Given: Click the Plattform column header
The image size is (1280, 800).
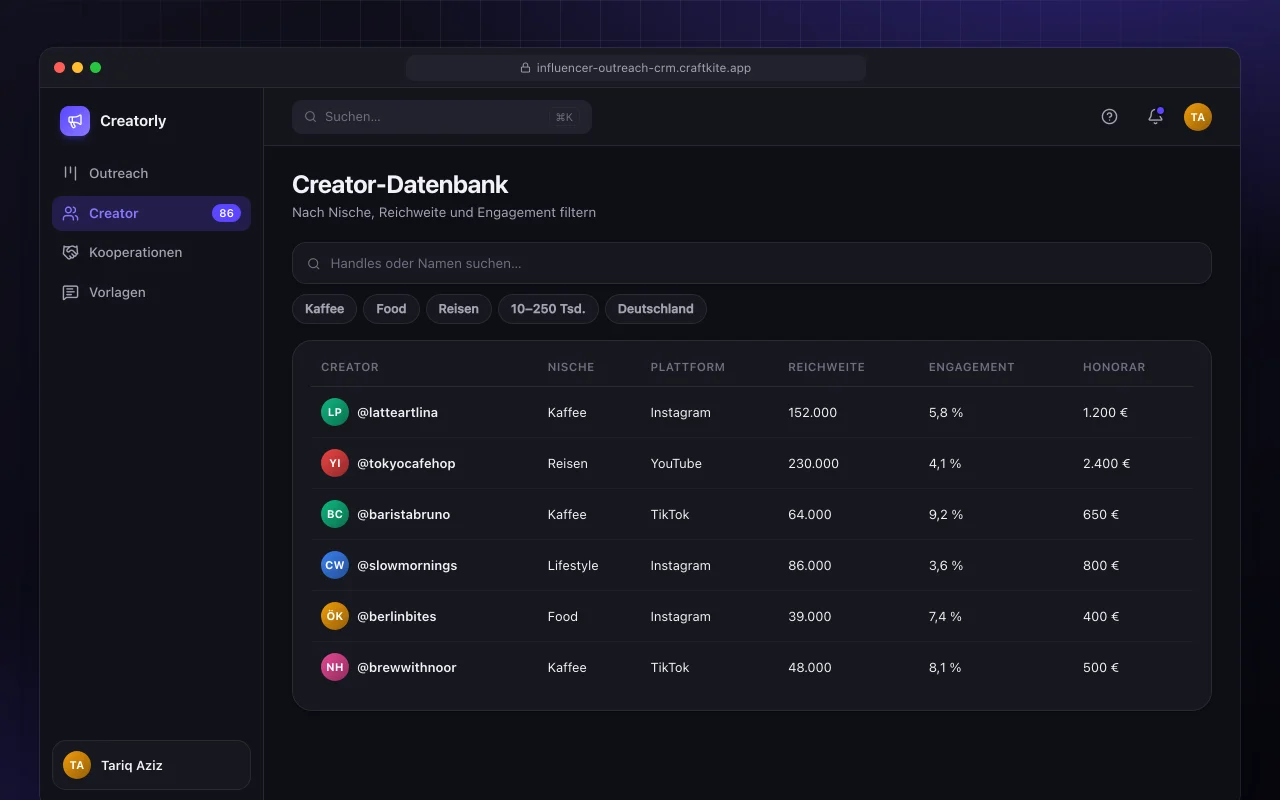Looking at the screenshot, I should pyautogui.click(x=688, y=367).
